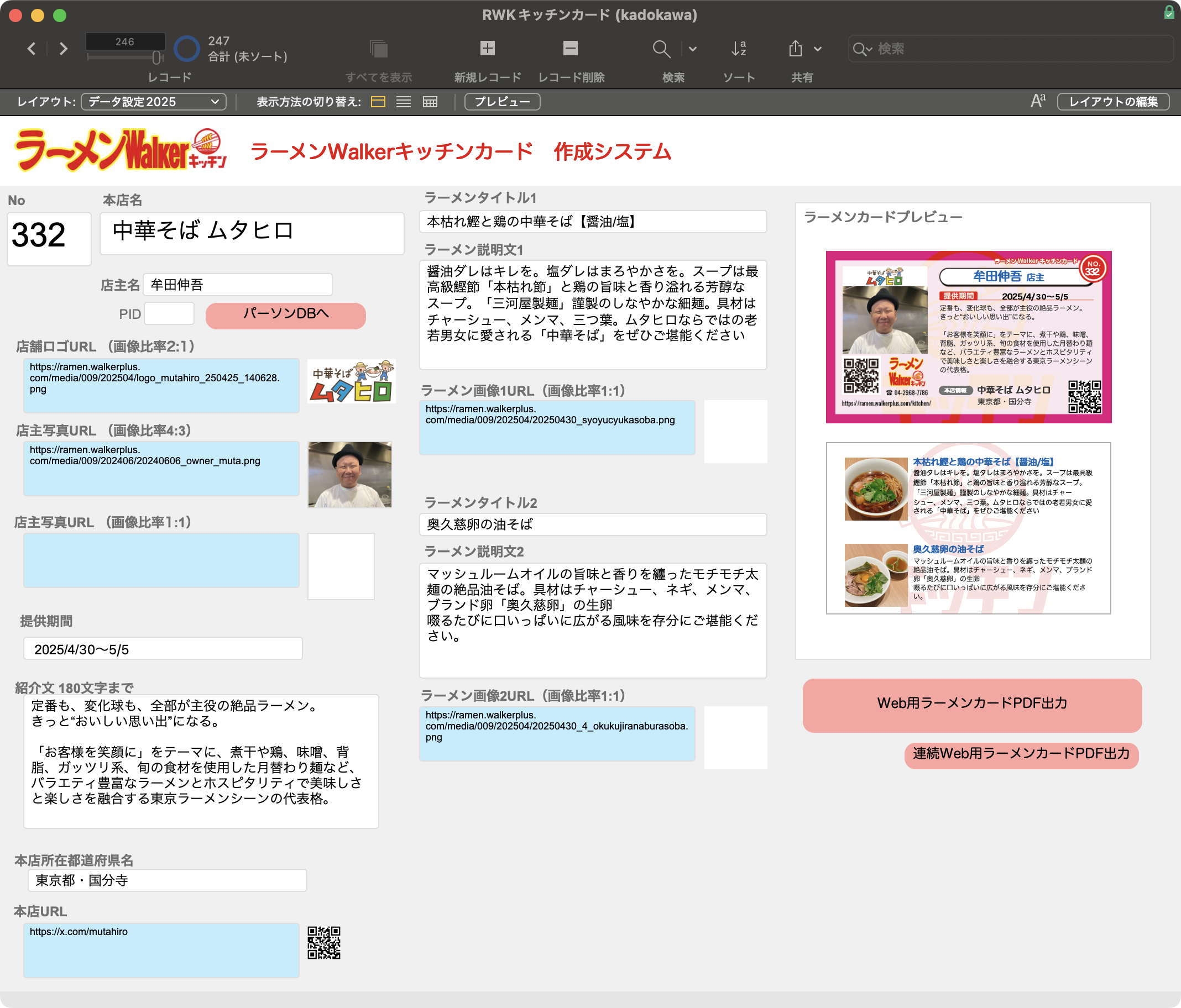Image resolution: width=1181 pixels, height=1008 pixels.
Task: Click the record navigation slider
Action: (124, 57)
